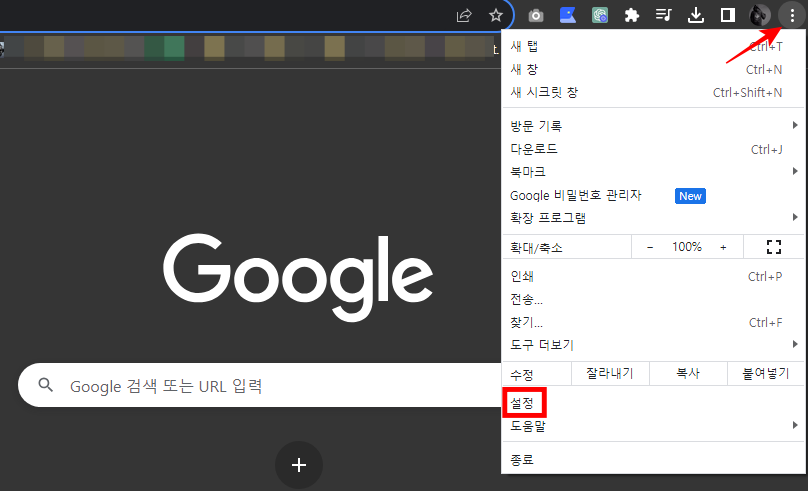Click the 붙여넣기 button
808x491 pixels.
pyautogui.click(x=766, y=373)
